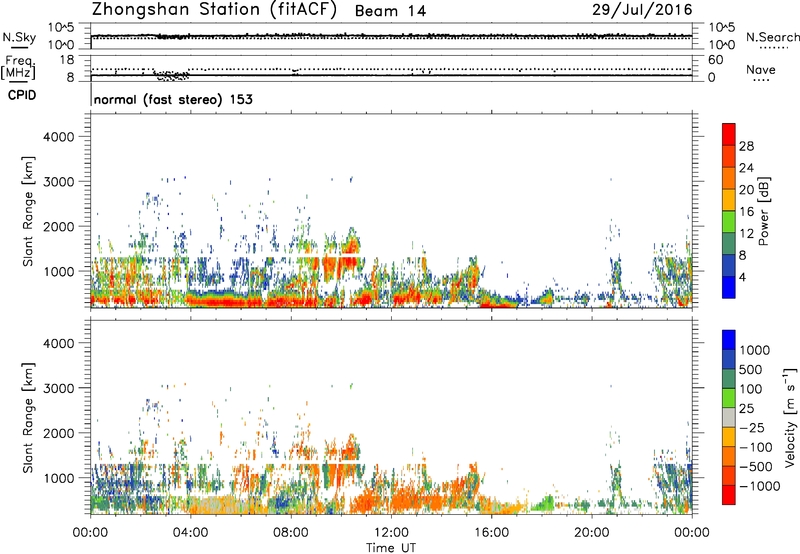Click the "Slant Range [km]" label of Power panel

[28, 211]
